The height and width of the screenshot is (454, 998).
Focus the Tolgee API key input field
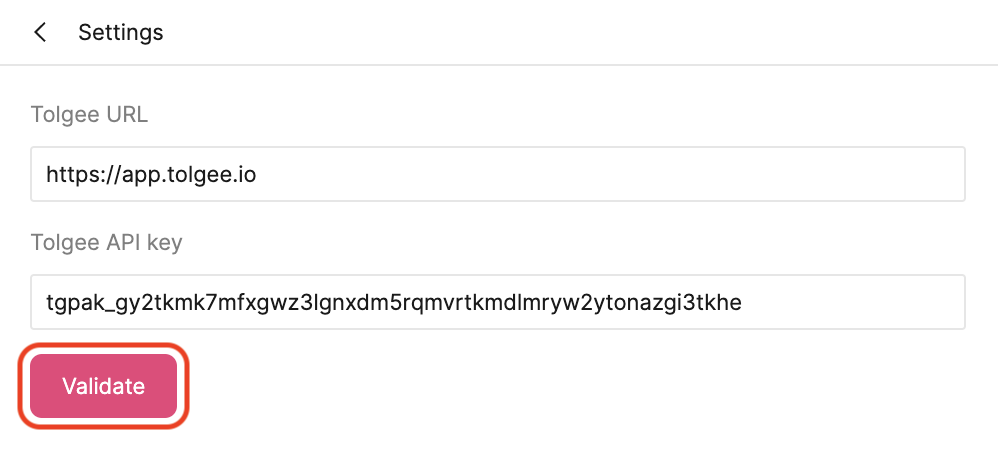(497, 302)
